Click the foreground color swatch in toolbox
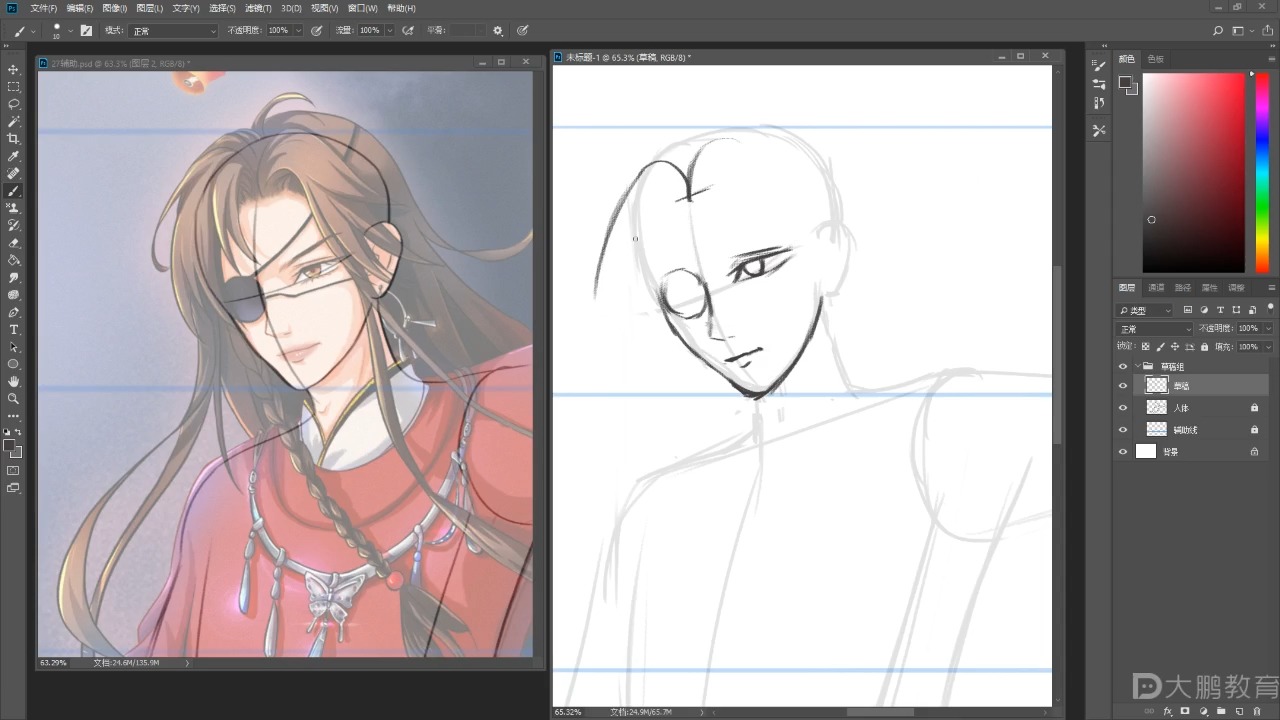Viewport: 1280px width, 720px height. pyautogui.click(x=9, y=444)
